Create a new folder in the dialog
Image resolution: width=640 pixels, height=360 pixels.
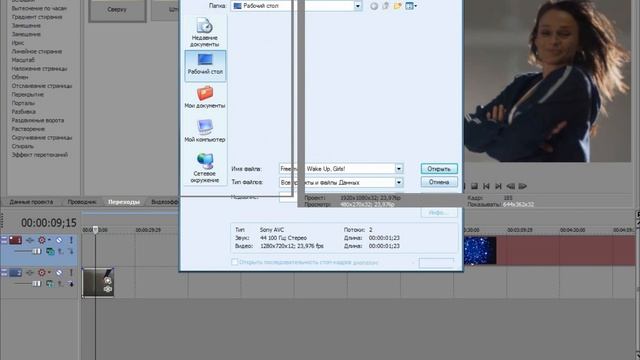[398, 6]
